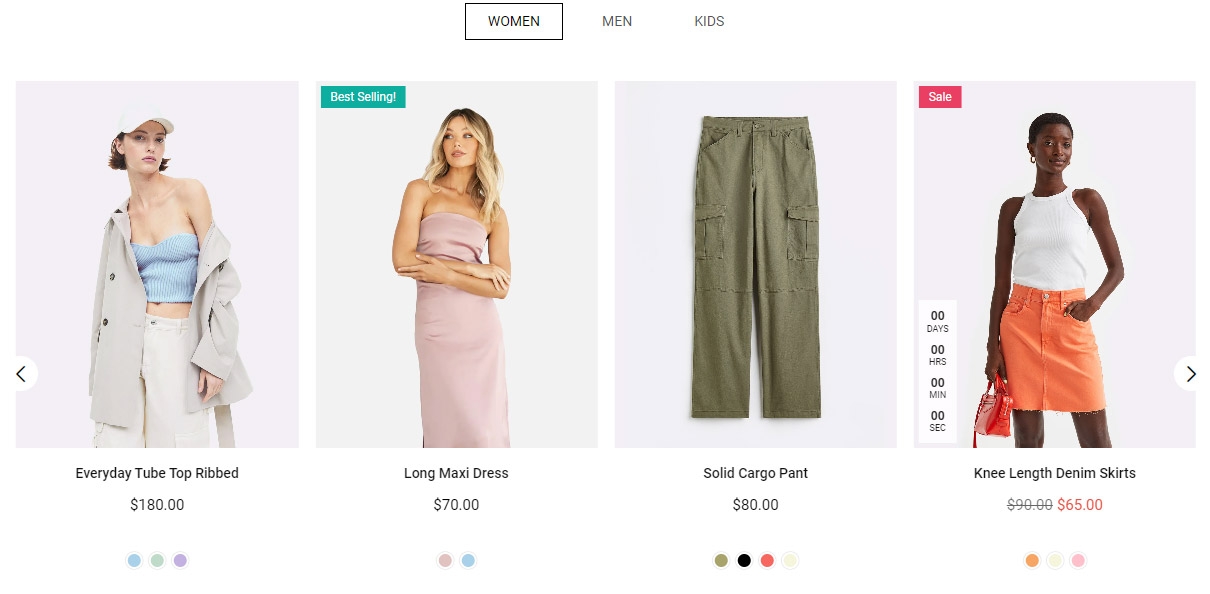Pick the purple swatch for Tube Top
Screen dimensions: 1210x594
(x=180, y=561)
